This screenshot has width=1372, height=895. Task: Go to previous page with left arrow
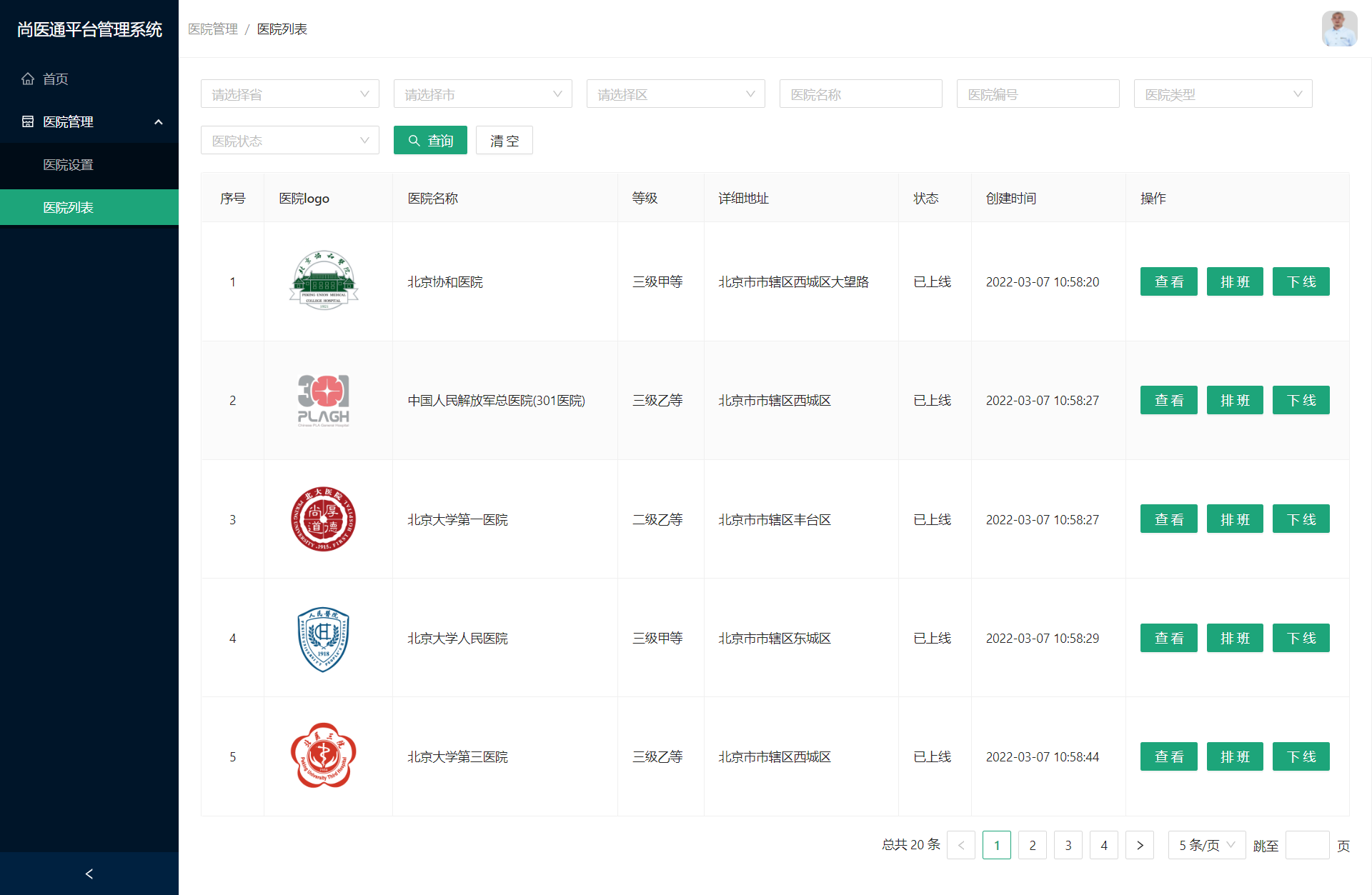click(x=961, y=845)
